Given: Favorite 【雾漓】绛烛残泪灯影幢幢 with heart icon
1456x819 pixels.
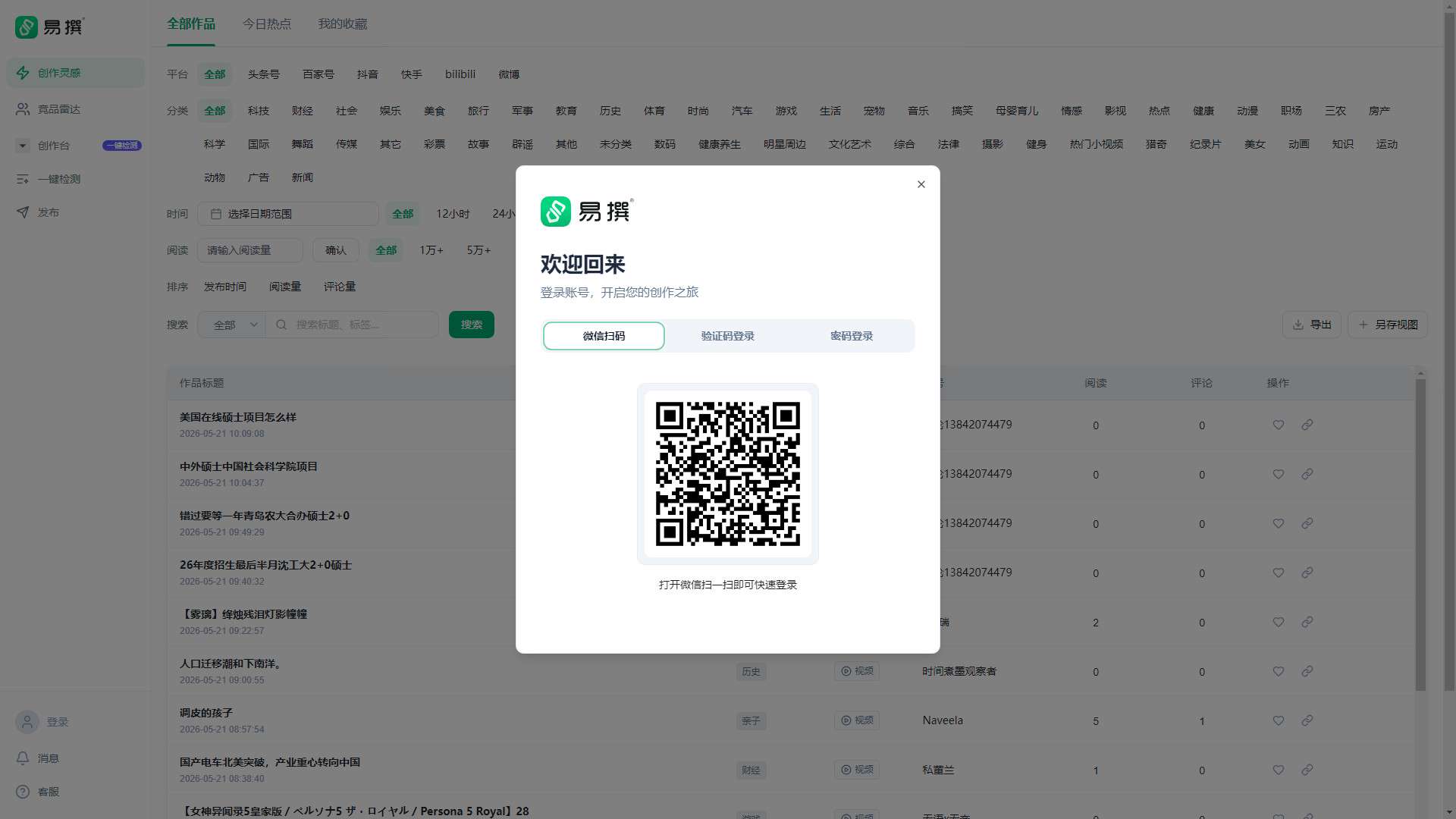Looking at the screenshot, I should [1278, 622].
